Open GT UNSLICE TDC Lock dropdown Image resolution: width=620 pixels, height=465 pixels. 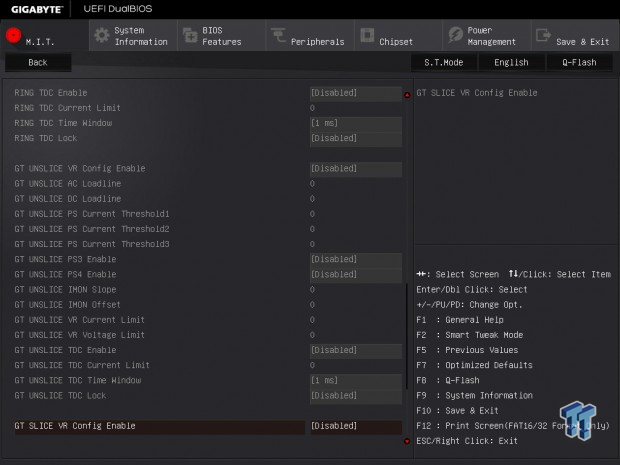(356, 396)
